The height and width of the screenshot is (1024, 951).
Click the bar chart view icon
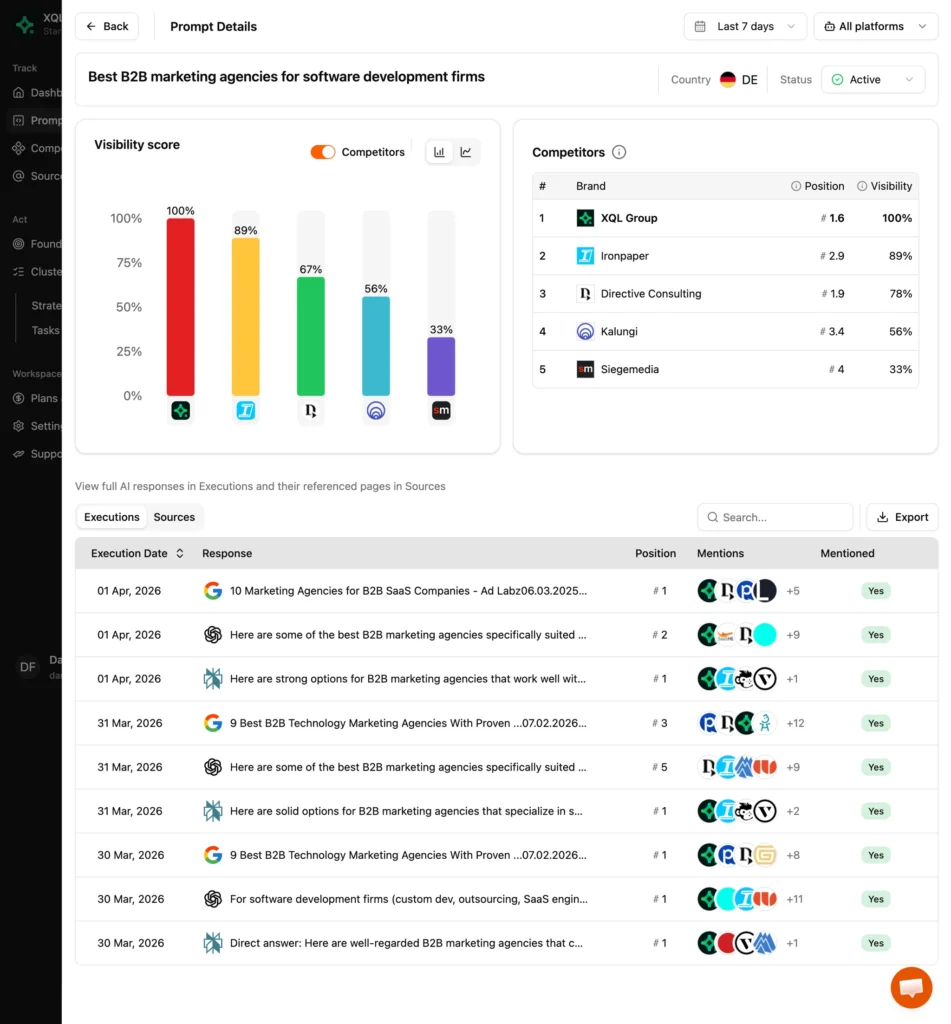[x=439, y=152]
